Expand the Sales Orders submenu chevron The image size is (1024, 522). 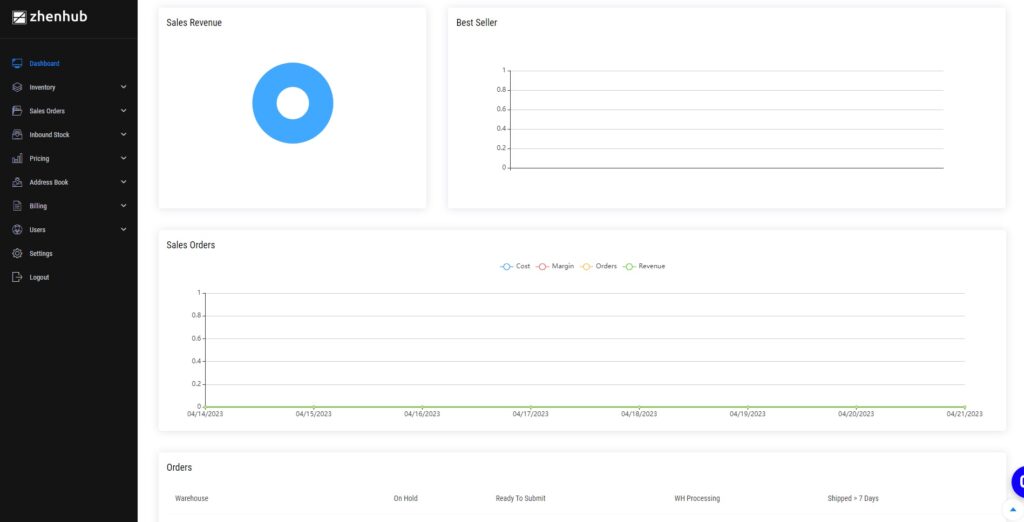click(x=123, y=110)
